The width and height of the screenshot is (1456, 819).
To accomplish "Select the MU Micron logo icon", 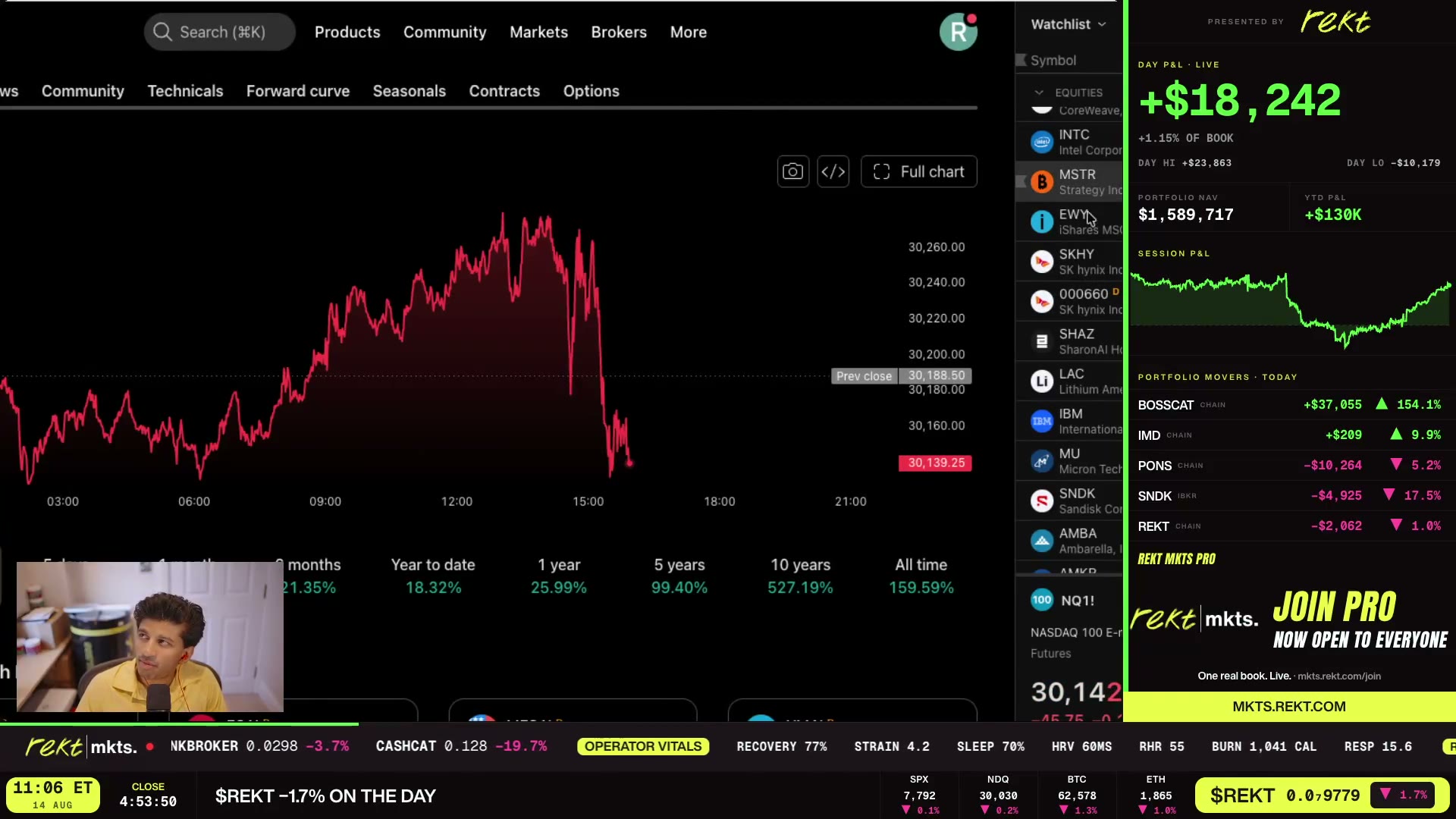I will pyautogui.click(x=1042, y=461).
